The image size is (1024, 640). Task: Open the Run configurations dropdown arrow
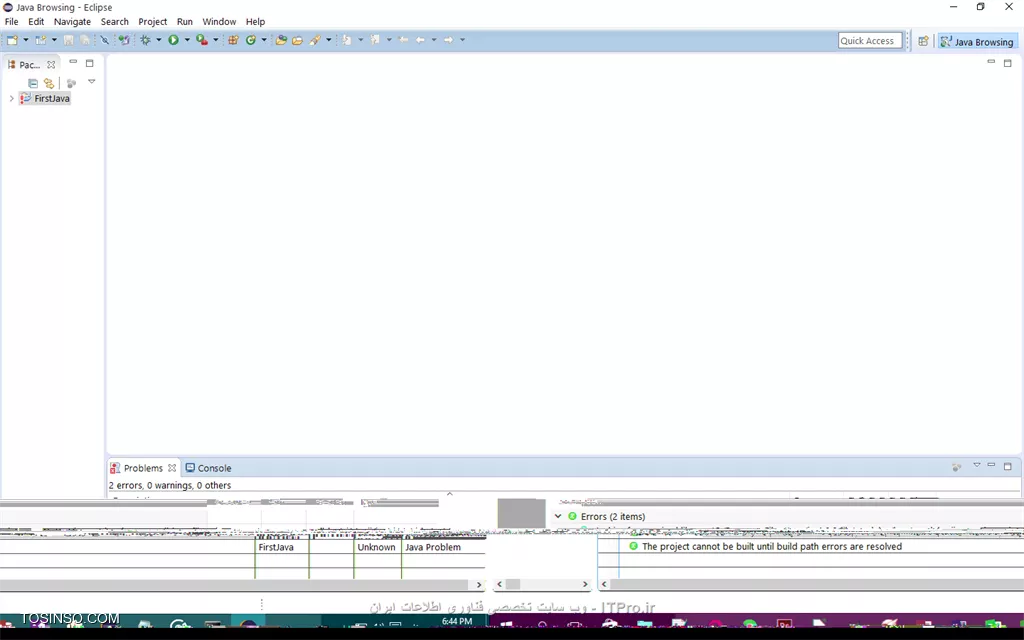[x=187, y=40]
